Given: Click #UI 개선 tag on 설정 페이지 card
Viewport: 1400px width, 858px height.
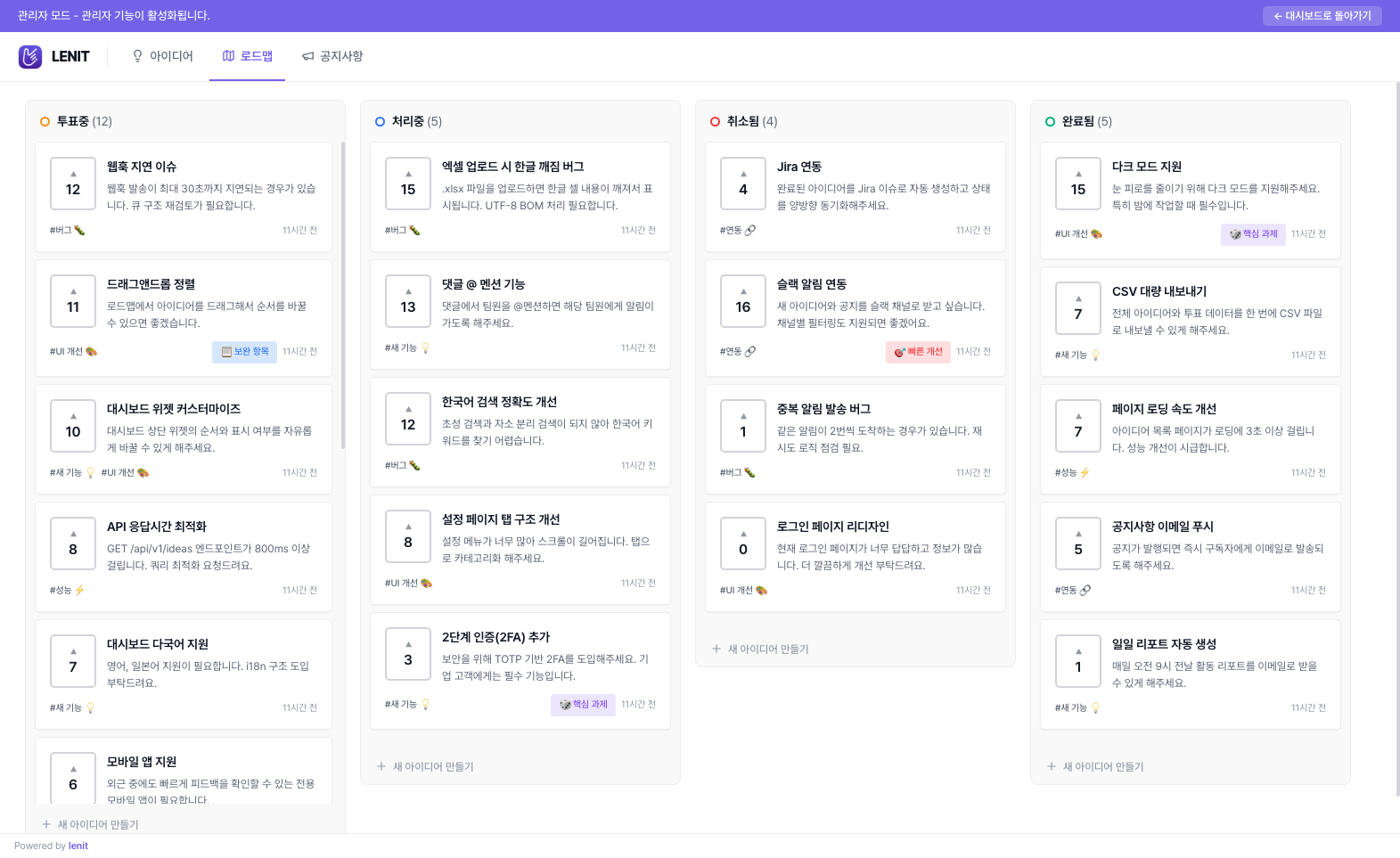Looking at the screenshot, I should pos(409,583).
